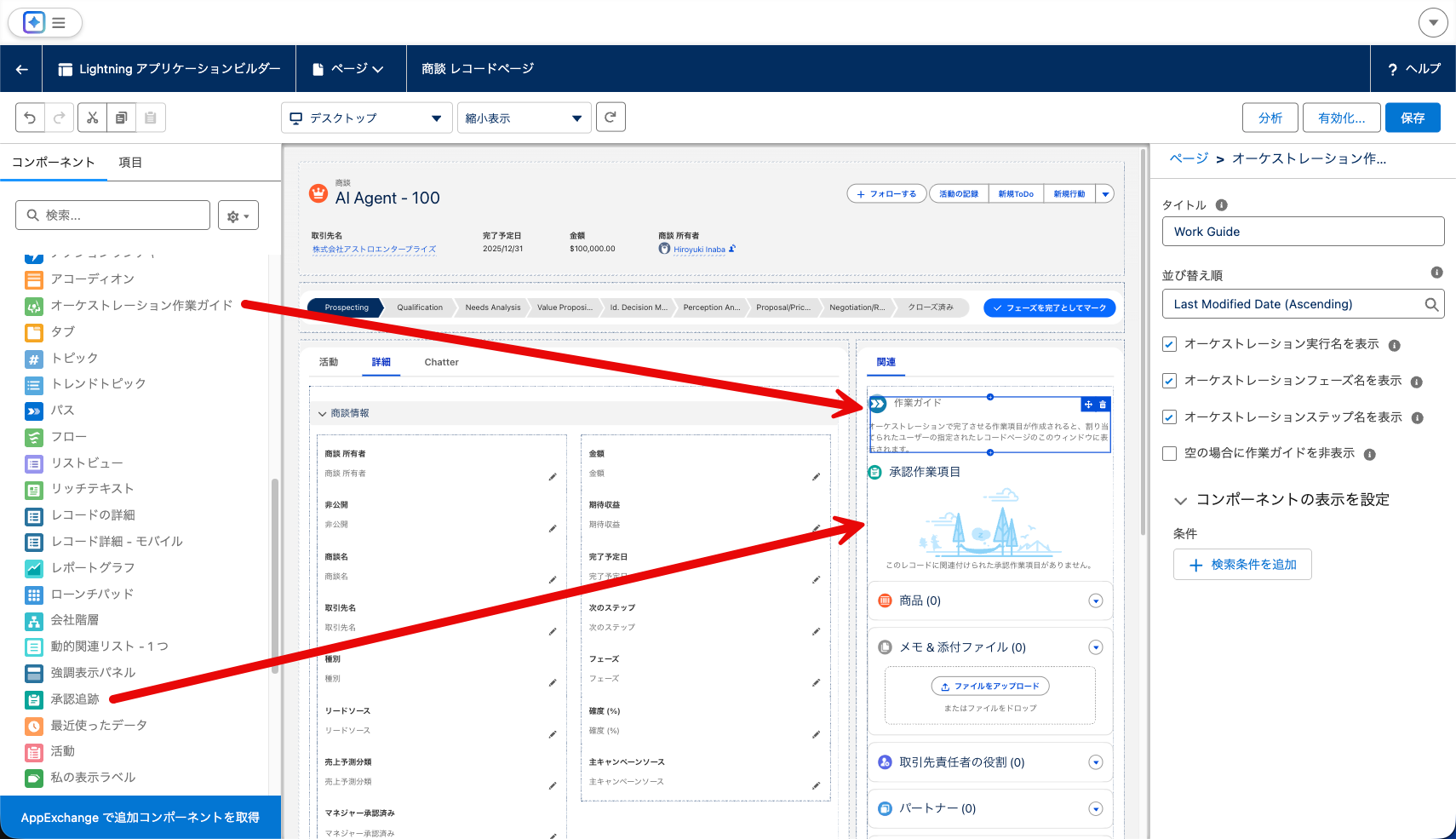Screen dimensions: 1456x839
Task: Switch to the 活動 tab on the canvas
Action: pyautogui.click(x=329, y=362)
